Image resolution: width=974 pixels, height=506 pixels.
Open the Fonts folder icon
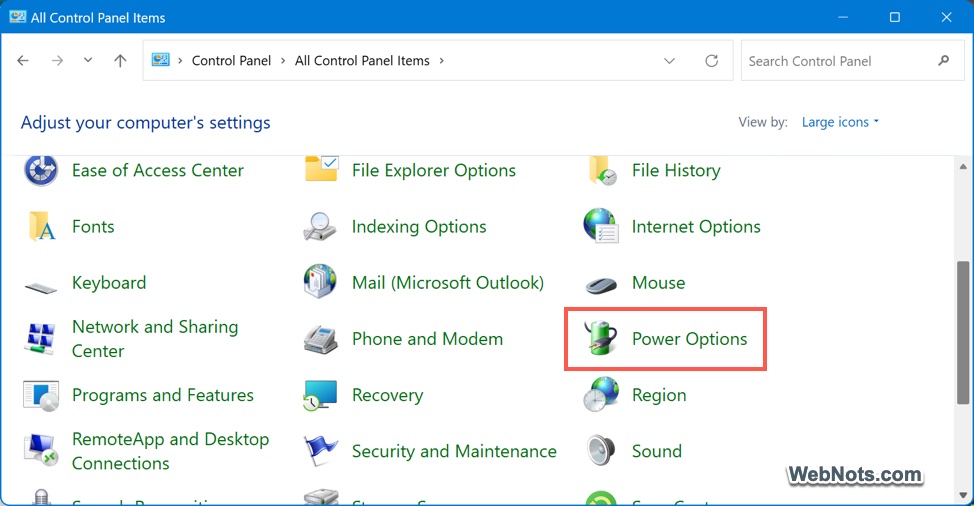point(42,226)
